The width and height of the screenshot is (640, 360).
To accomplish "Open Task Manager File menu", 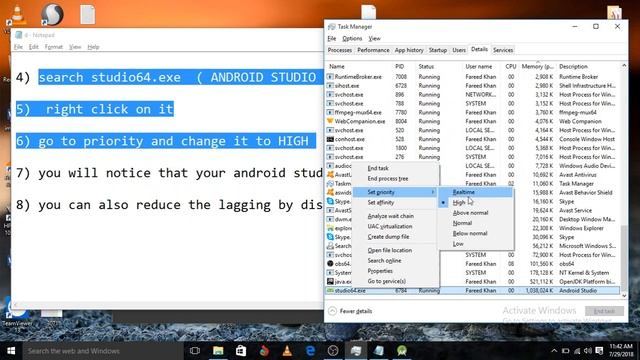I will 331,38.
